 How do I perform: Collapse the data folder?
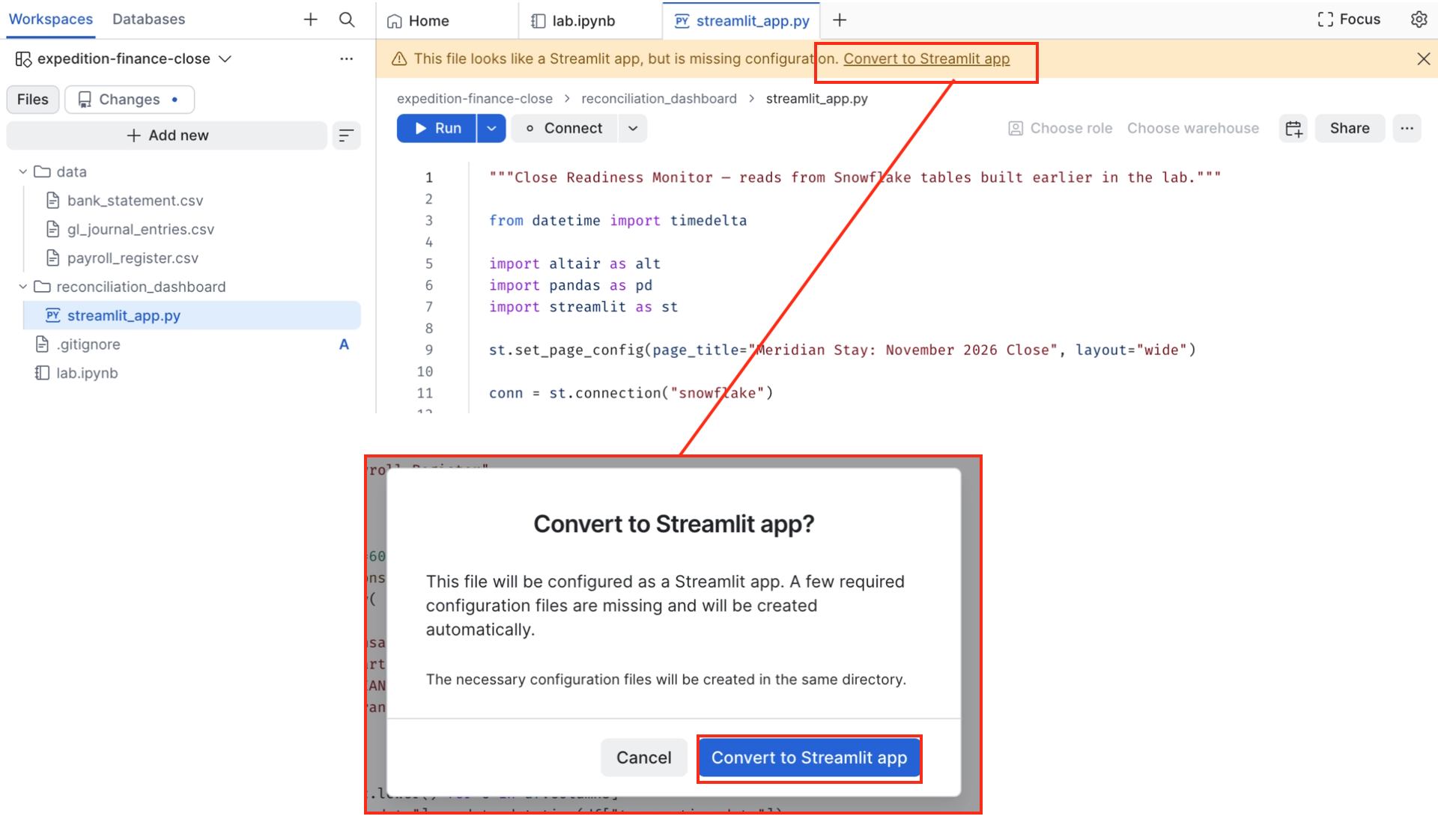click(22, 171)
